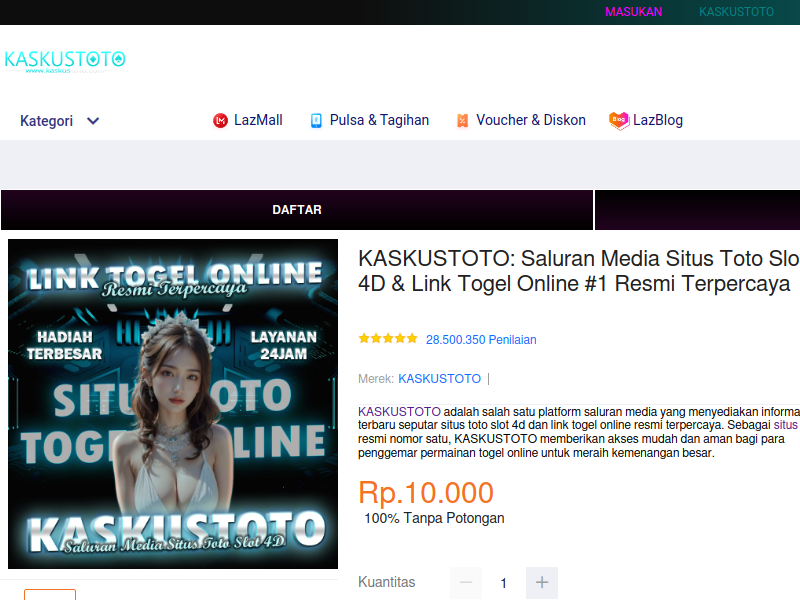The width and height of the screenshot is (800, 600).
Task: Decrease quantity with the minus button
Action: click(x=465, y=583)
